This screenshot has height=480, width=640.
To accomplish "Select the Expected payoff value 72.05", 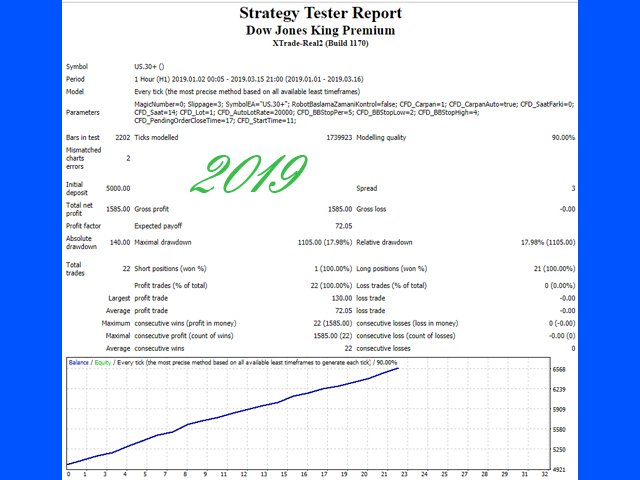I will (343, 226).
